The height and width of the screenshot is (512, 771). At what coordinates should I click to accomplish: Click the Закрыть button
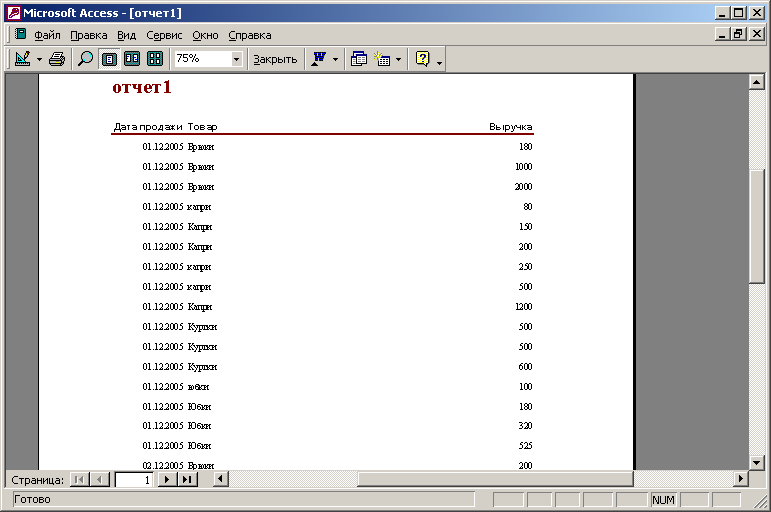tap(275, 60)
